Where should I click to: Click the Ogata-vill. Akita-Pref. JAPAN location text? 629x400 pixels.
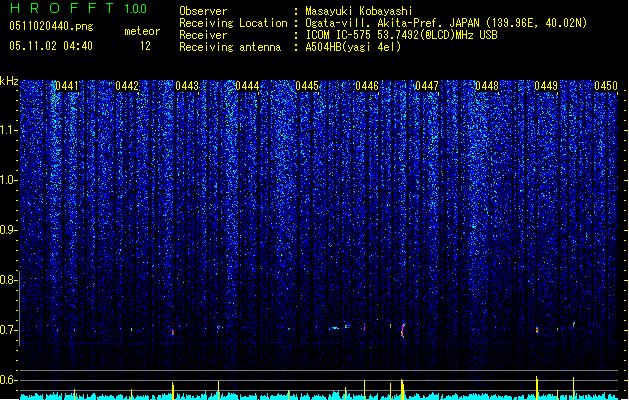(446, 23)
